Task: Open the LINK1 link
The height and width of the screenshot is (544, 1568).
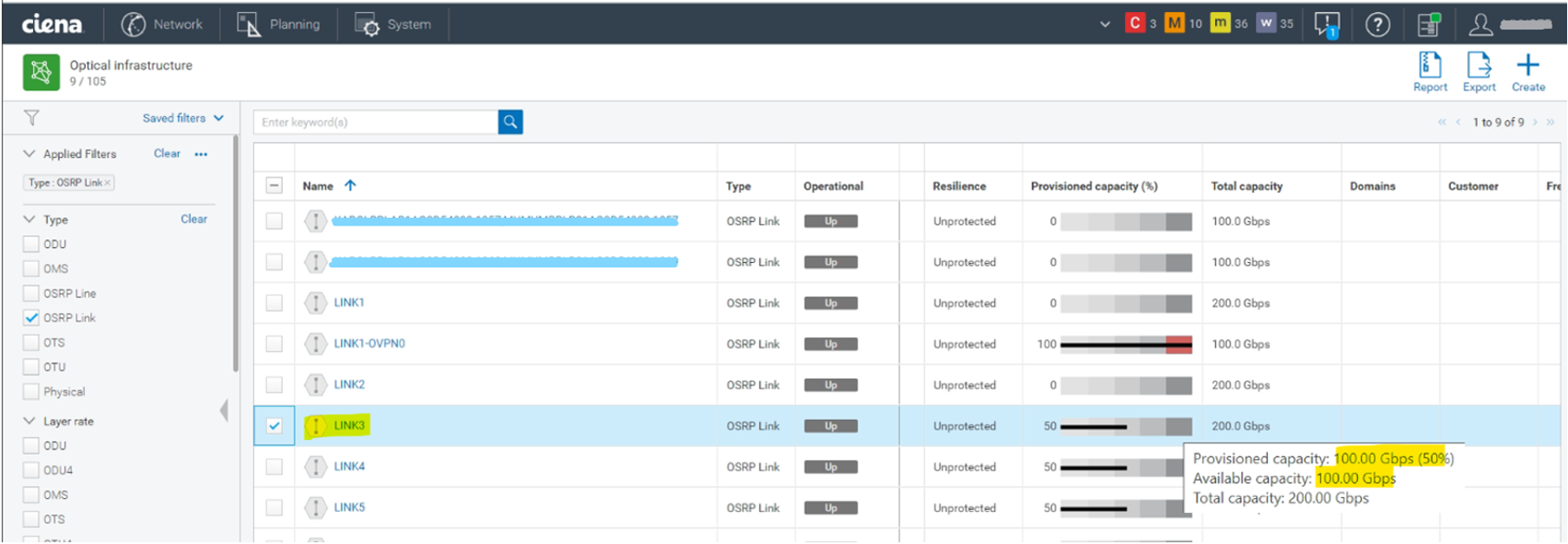Action: [349, 303]
